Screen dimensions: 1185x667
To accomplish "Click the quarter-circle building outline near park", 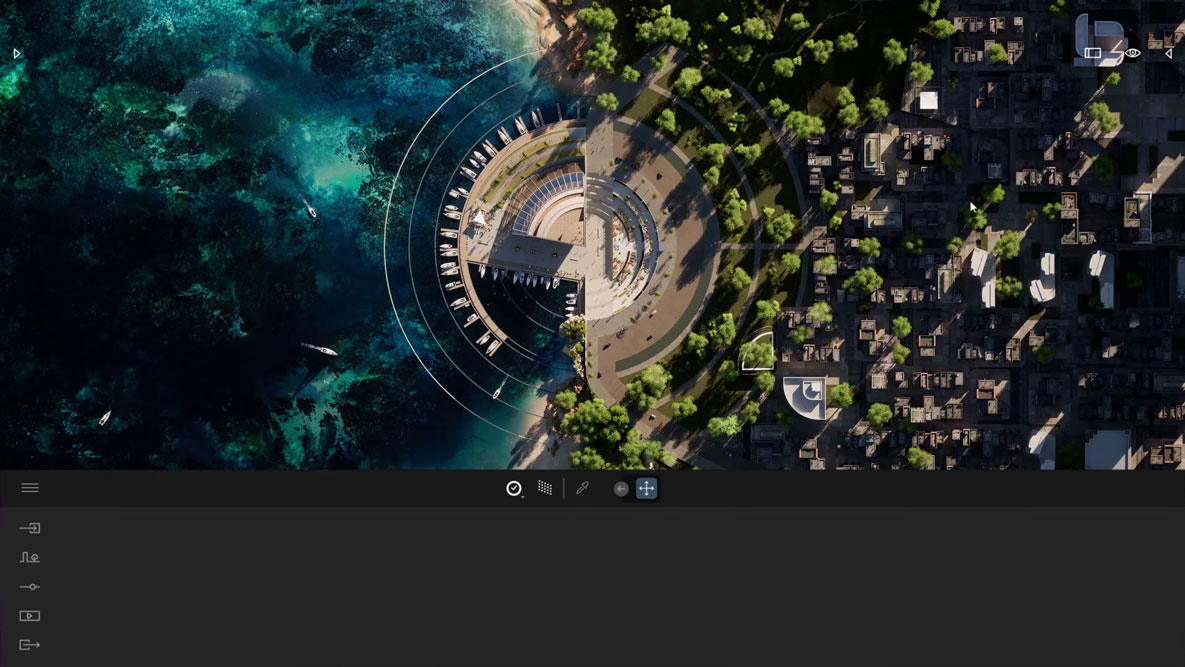I will tap(757, 351).
